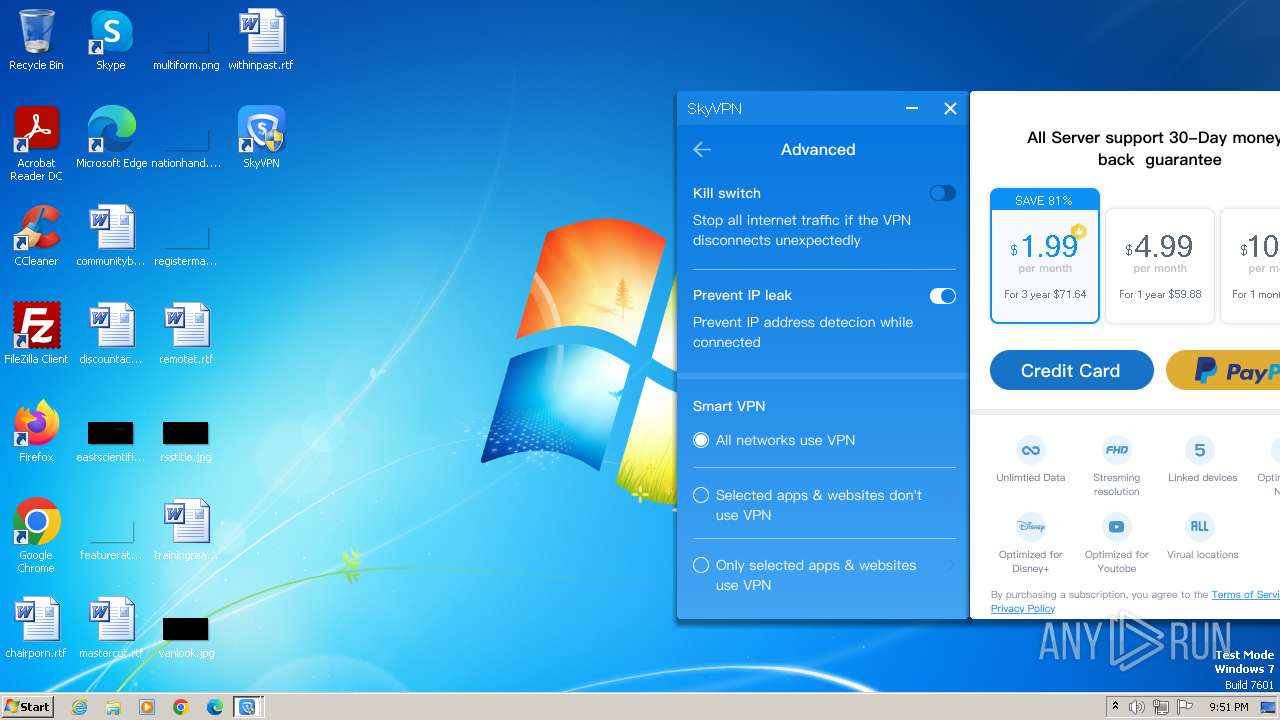1280x720 pixels.
Task: Select the CCleaner desktop icon
Action: tap(36, 236)
